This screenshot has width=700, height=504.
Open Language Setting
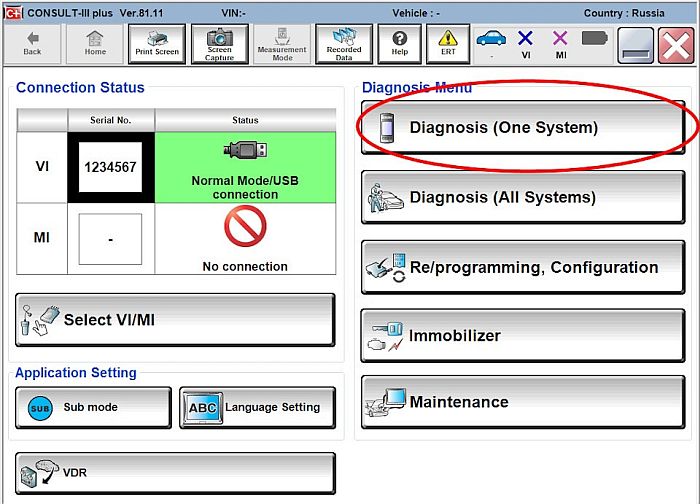(x=258, y=408)
